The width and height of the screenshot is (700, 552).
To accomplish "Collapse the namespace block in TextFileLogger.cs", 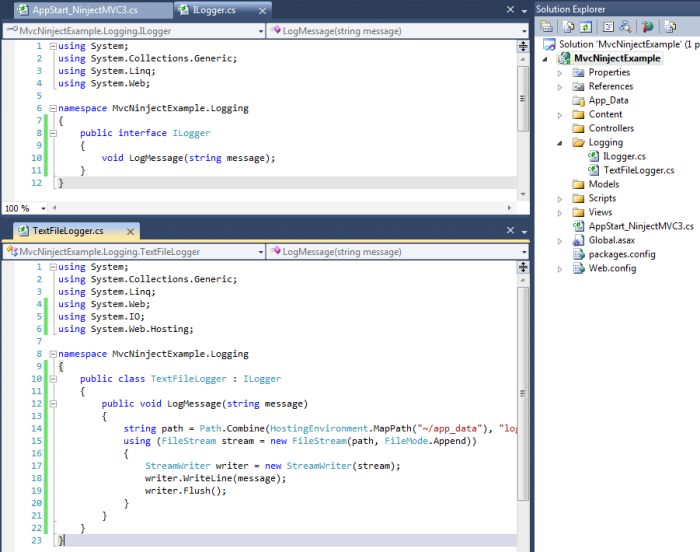I will [53, 354].
